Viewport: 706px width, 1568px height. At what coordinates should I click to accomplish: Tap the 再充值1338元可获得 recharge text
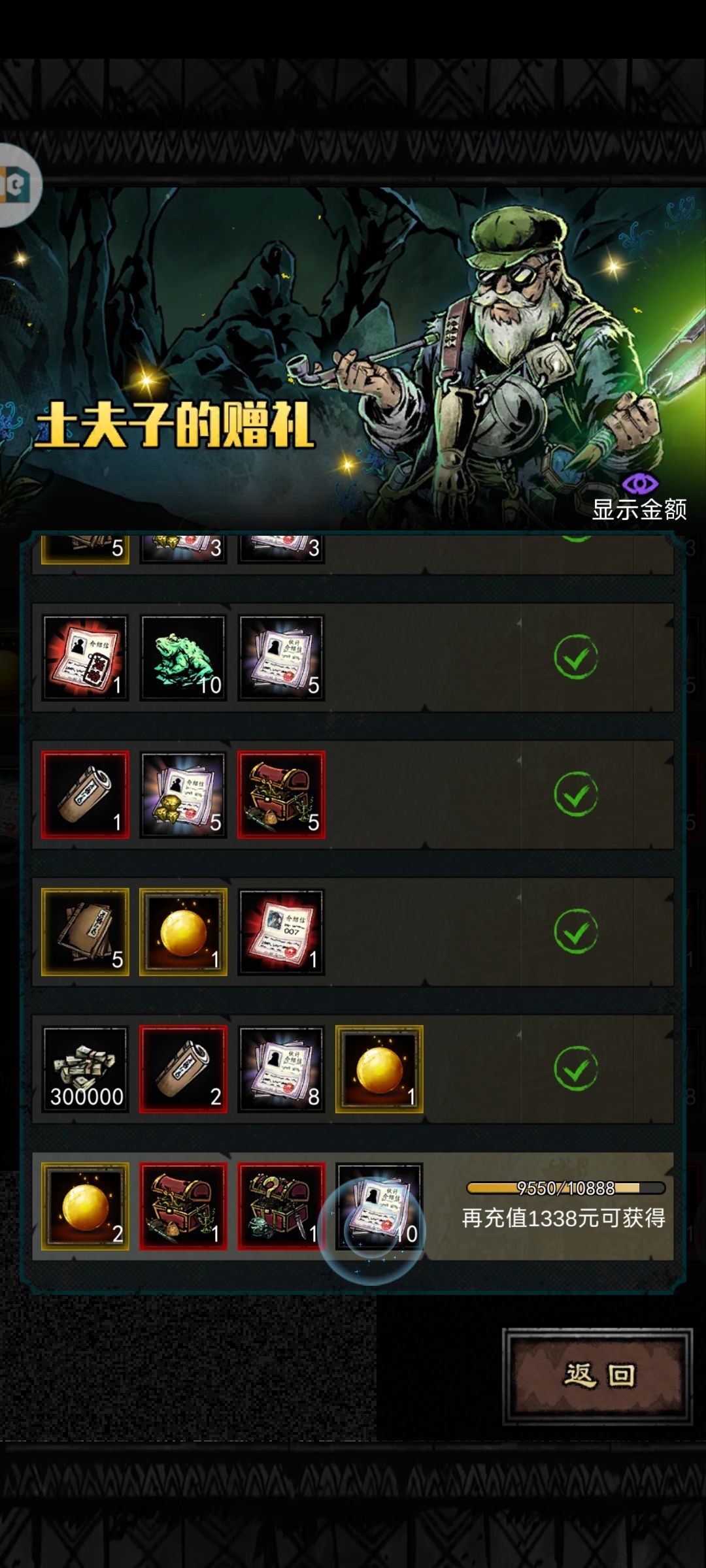coord(563,1218)
